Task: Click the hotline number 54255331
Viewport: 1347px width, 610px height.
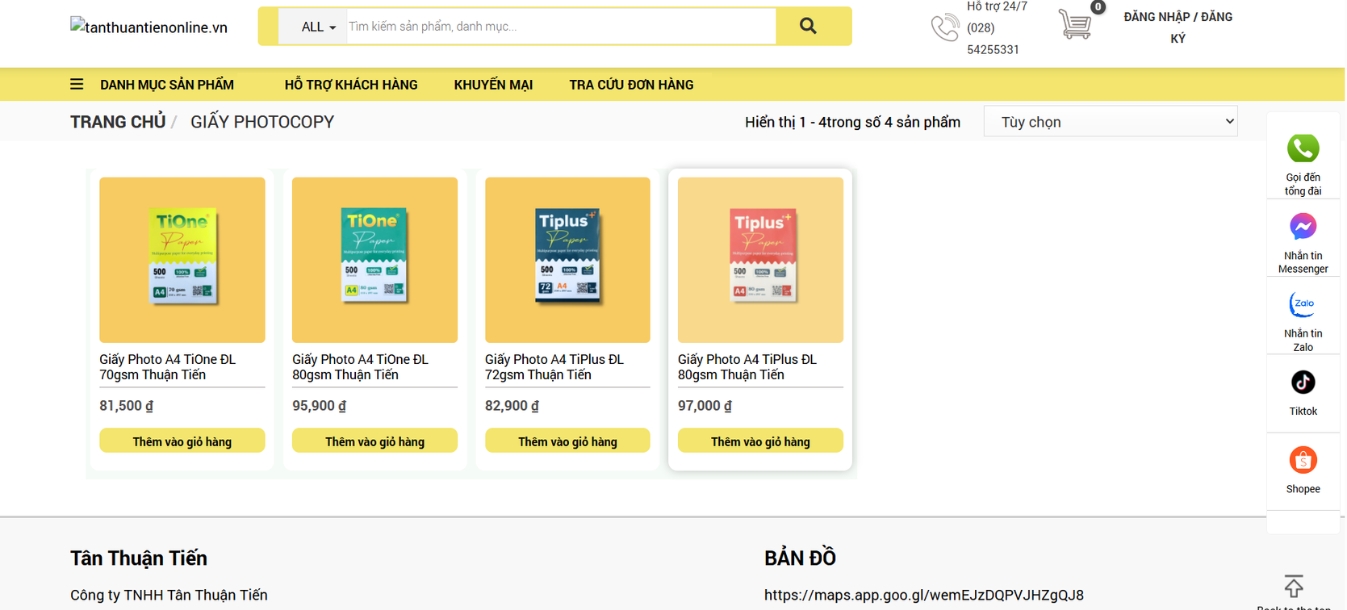Action: (993, 49)
